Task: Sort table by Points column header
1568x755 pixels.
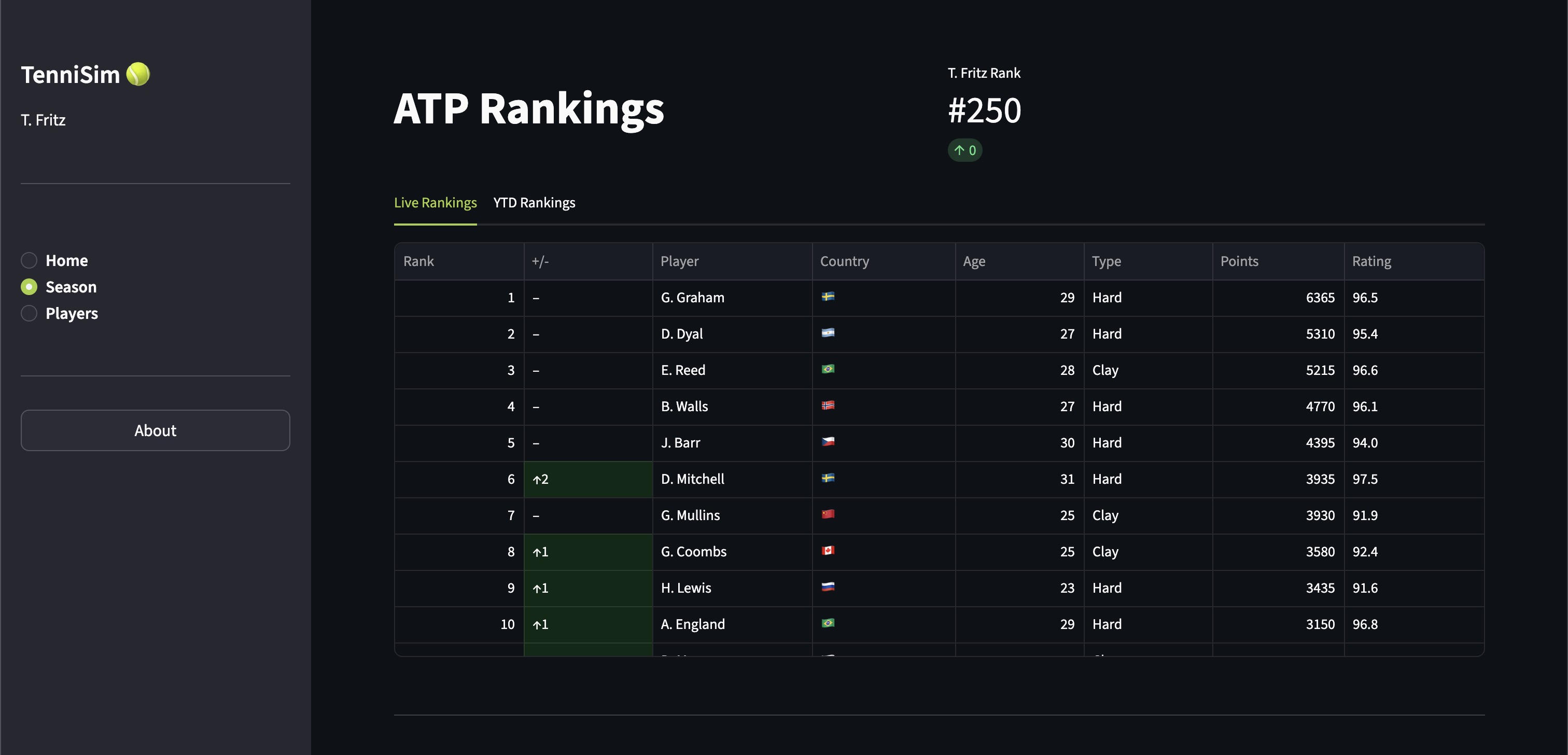Action: pyautogui.click(x=1239, y=261)
